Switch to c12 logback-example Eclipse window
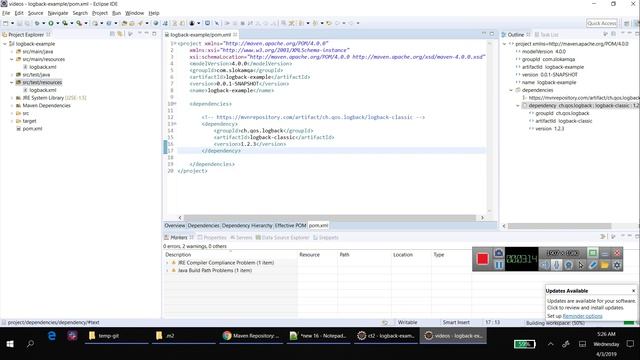640x360 pixels. click(x=385, y=336)
